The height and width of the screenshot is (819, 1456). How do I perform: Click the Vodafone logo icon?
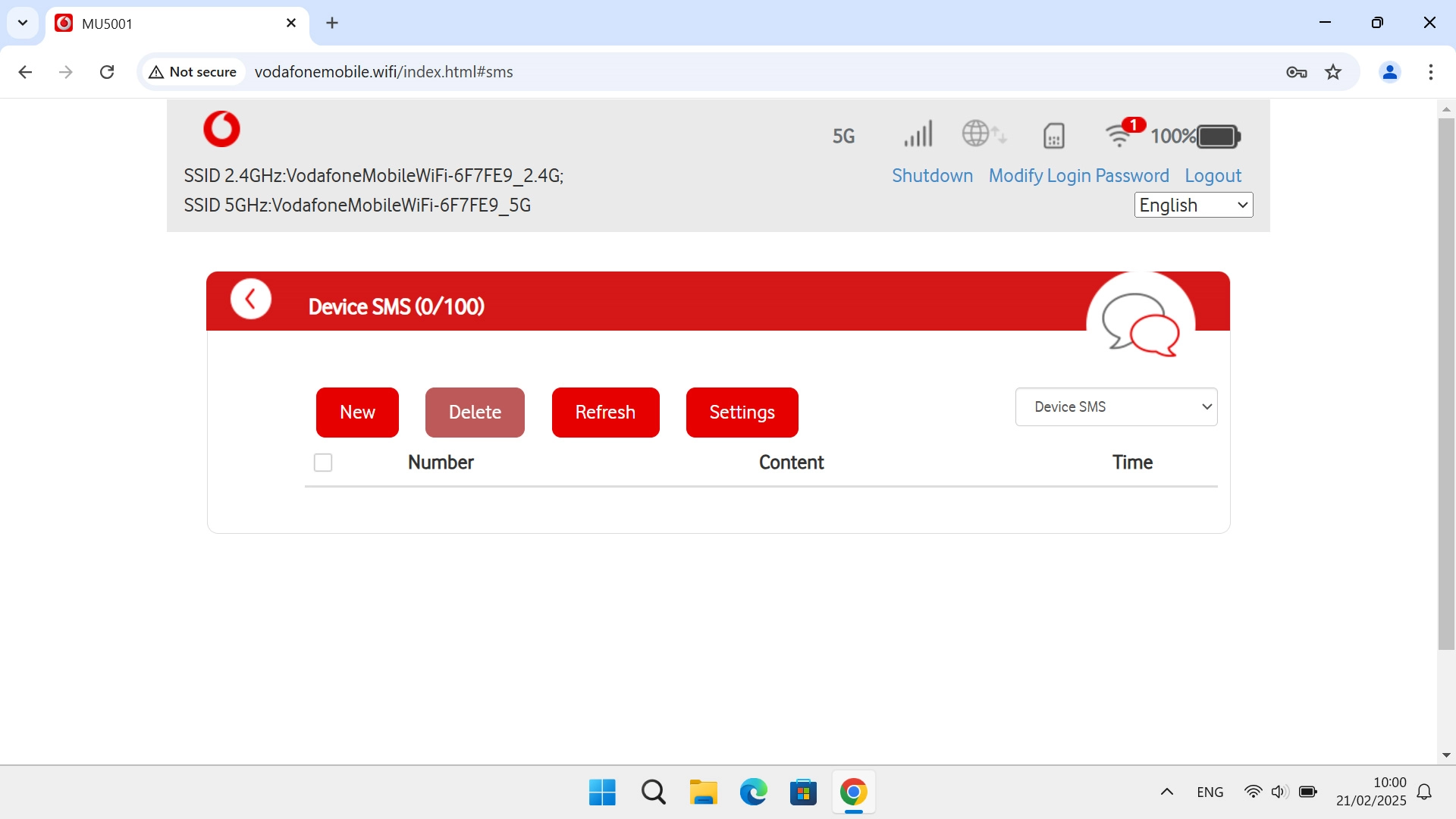tap(221, 129)
